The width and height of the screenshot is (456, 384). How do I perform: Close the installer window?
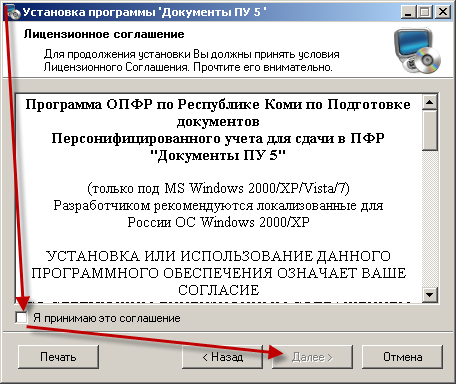coord(443,12)
